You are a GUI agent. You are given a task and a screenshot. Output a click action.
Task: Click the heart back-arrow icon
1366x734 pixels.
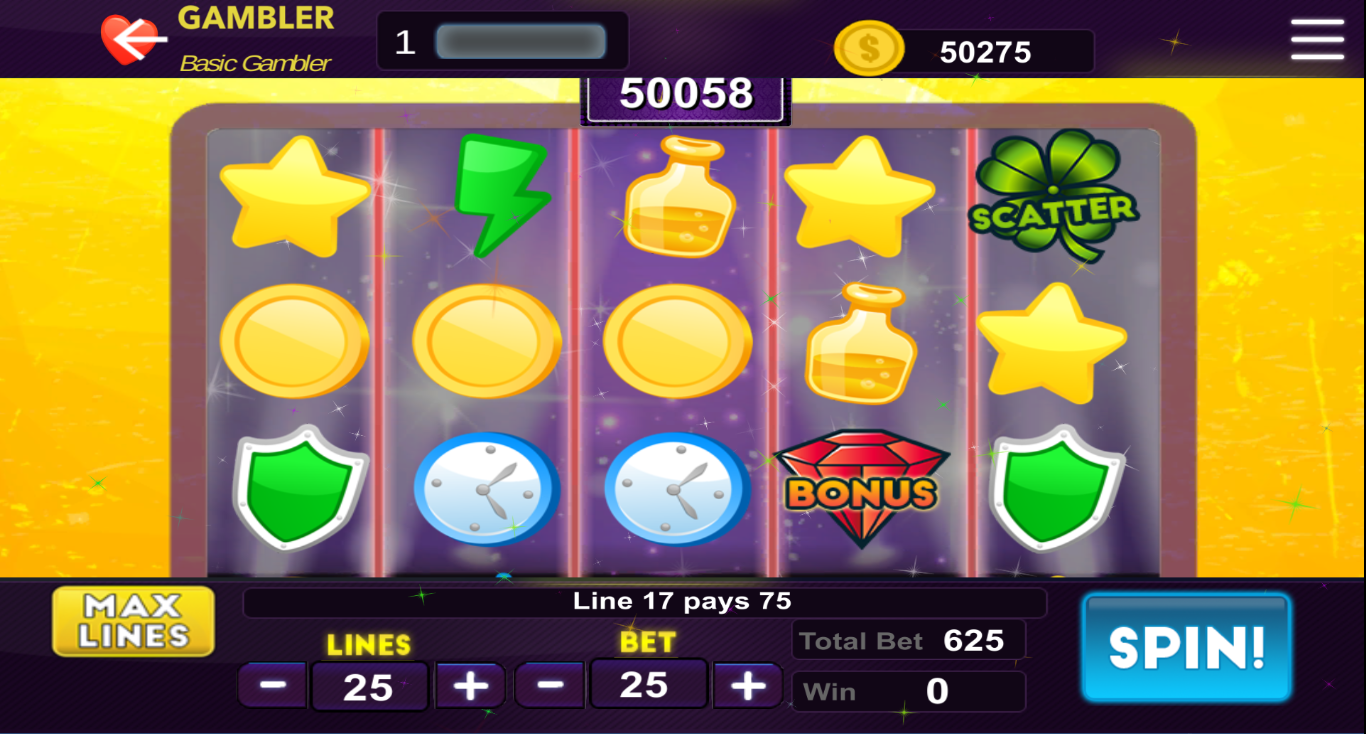coord(133,40)
